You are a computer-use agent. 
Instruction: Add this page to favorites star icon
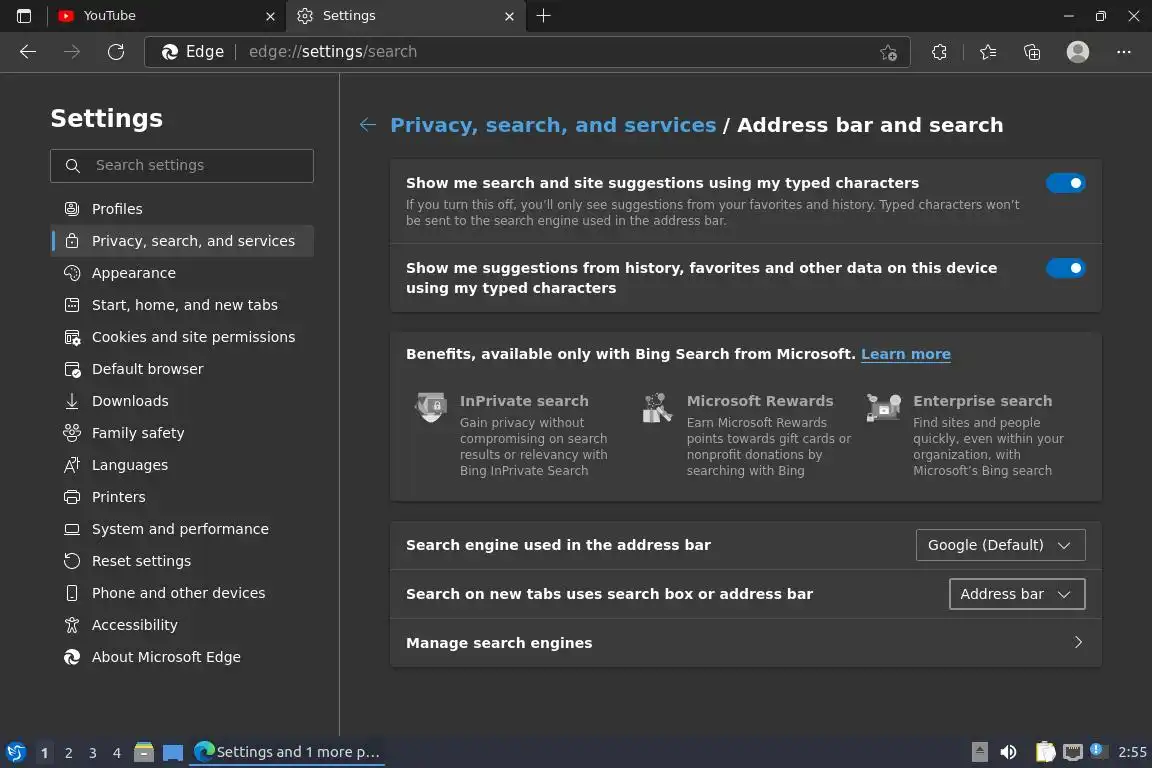coord(888,52)
